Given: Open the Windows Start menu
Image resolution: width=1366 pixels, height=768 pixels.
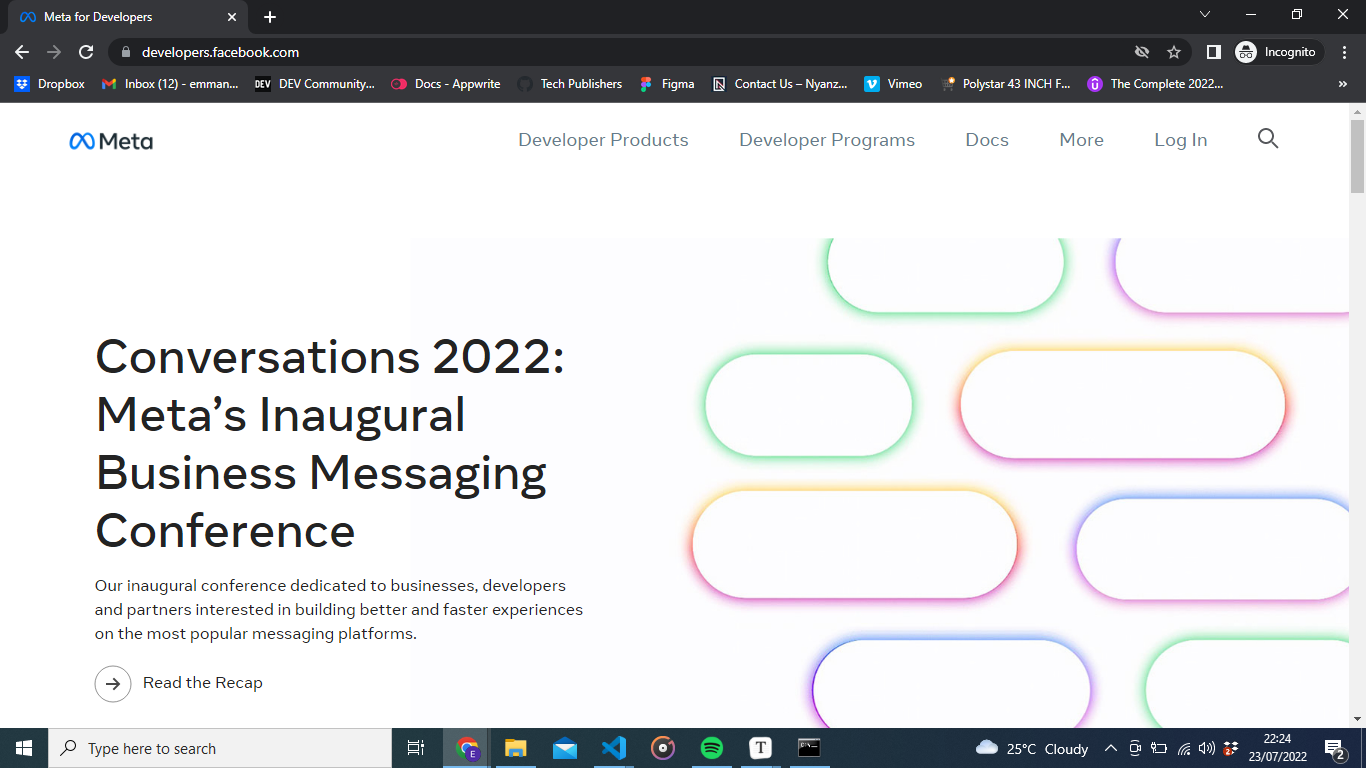Looking at the screenshot, I should point(24,748).
